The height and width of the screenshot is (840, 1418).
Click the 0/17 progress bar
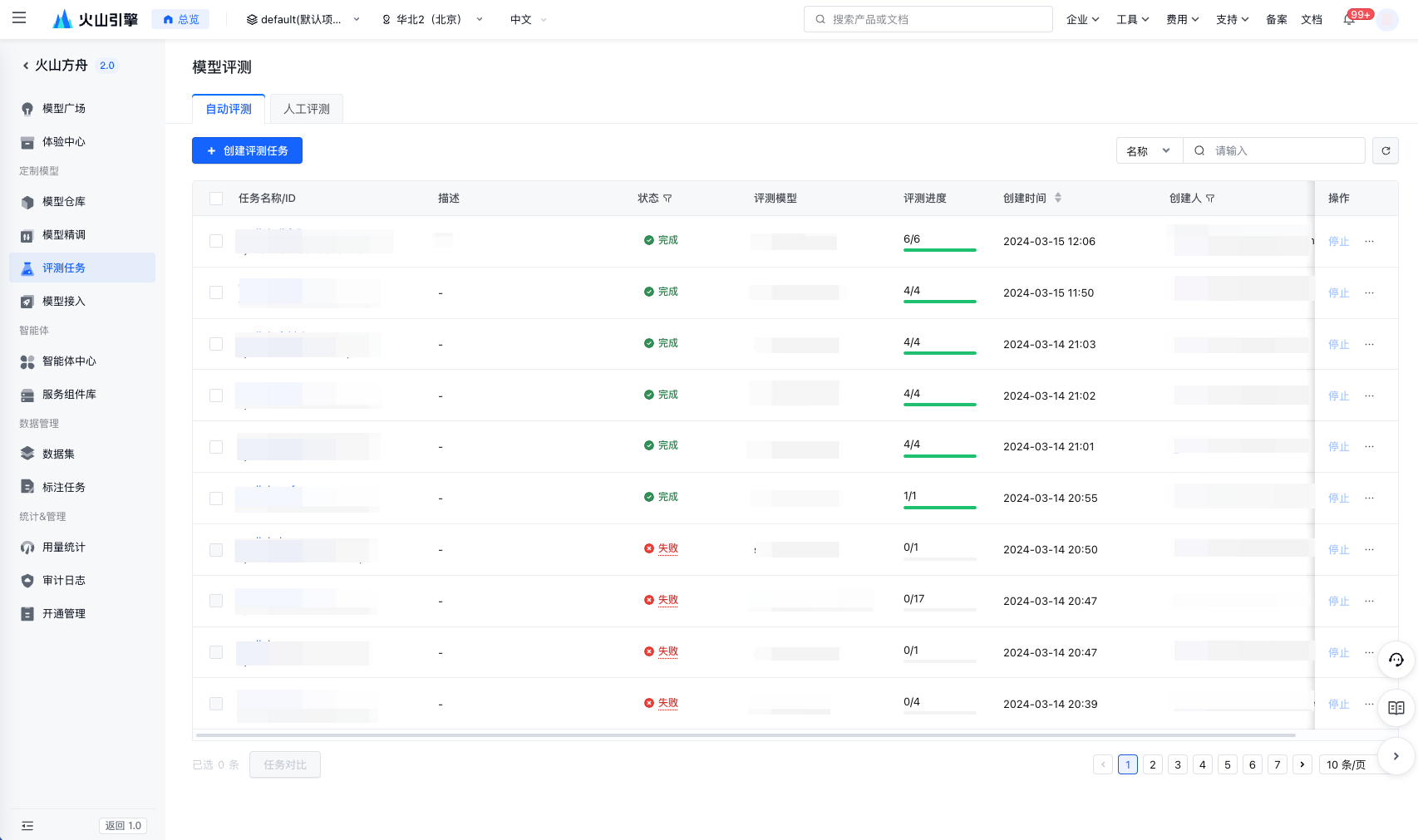coord(940,610)
